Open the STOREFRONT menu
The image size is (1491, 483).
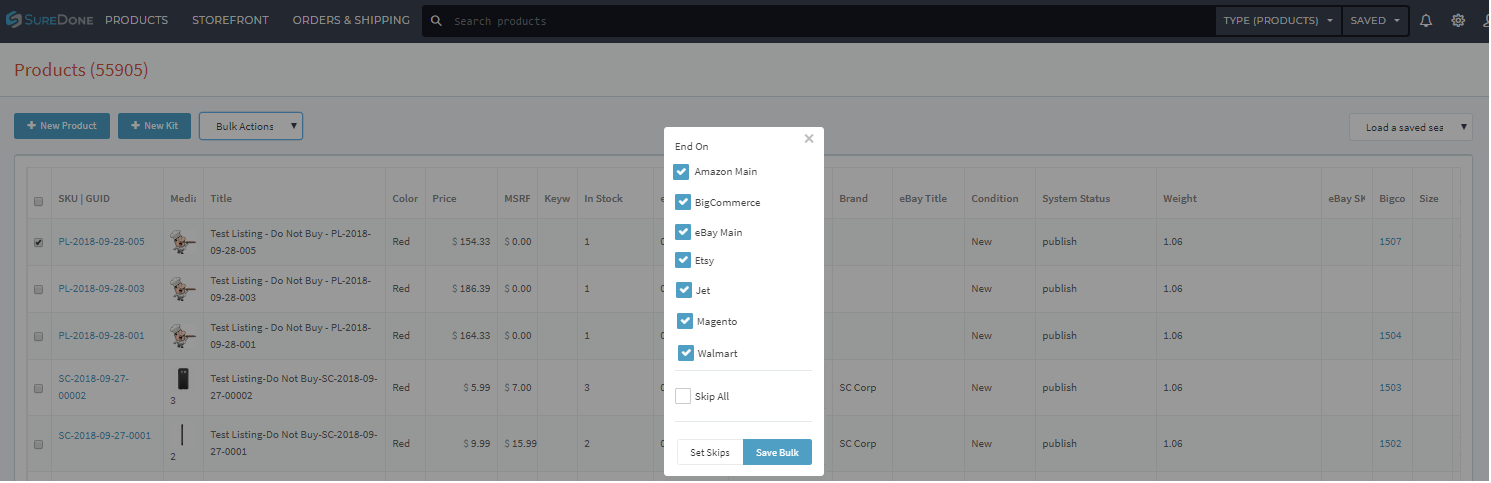(x=230, y=20)
